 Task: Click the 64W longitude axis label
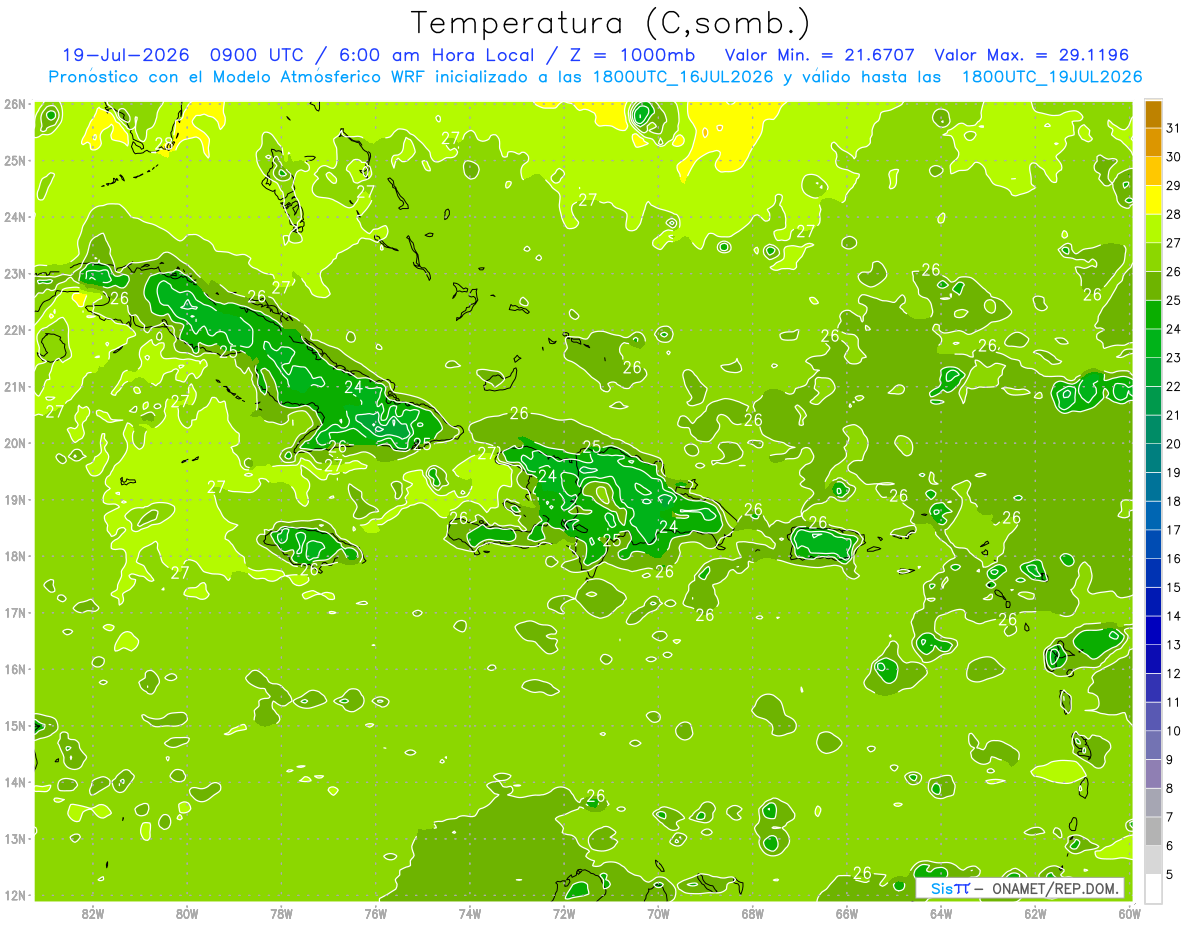(941, 913)
